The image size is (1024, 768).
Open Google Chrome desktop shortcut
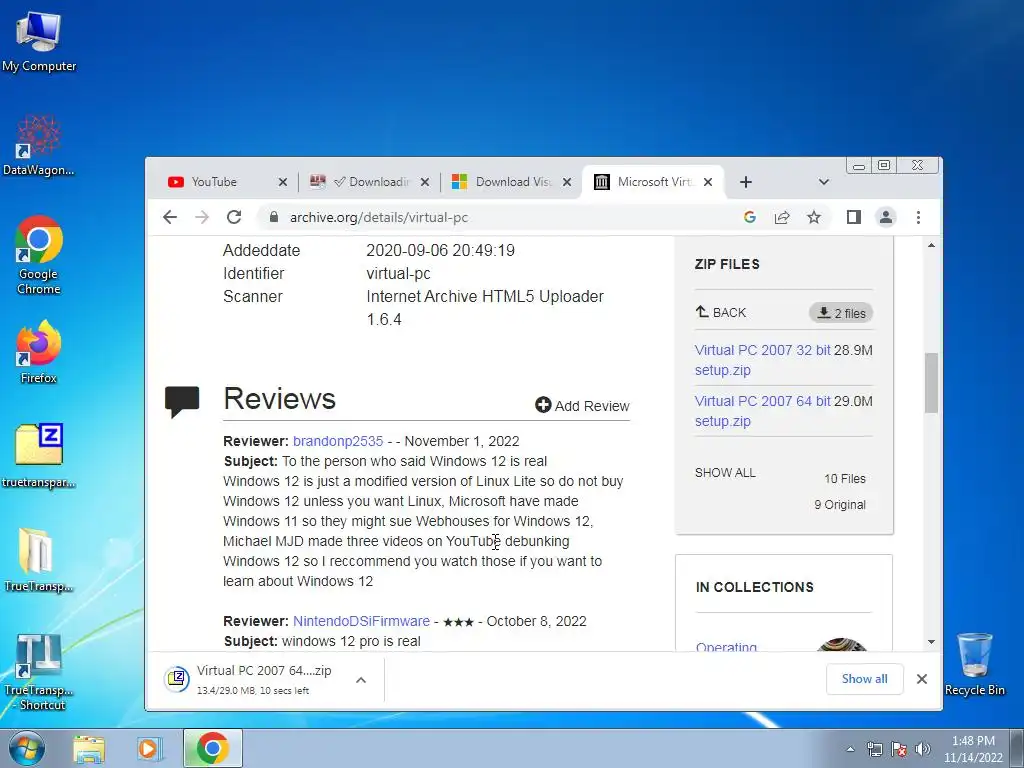pos(39,255)
